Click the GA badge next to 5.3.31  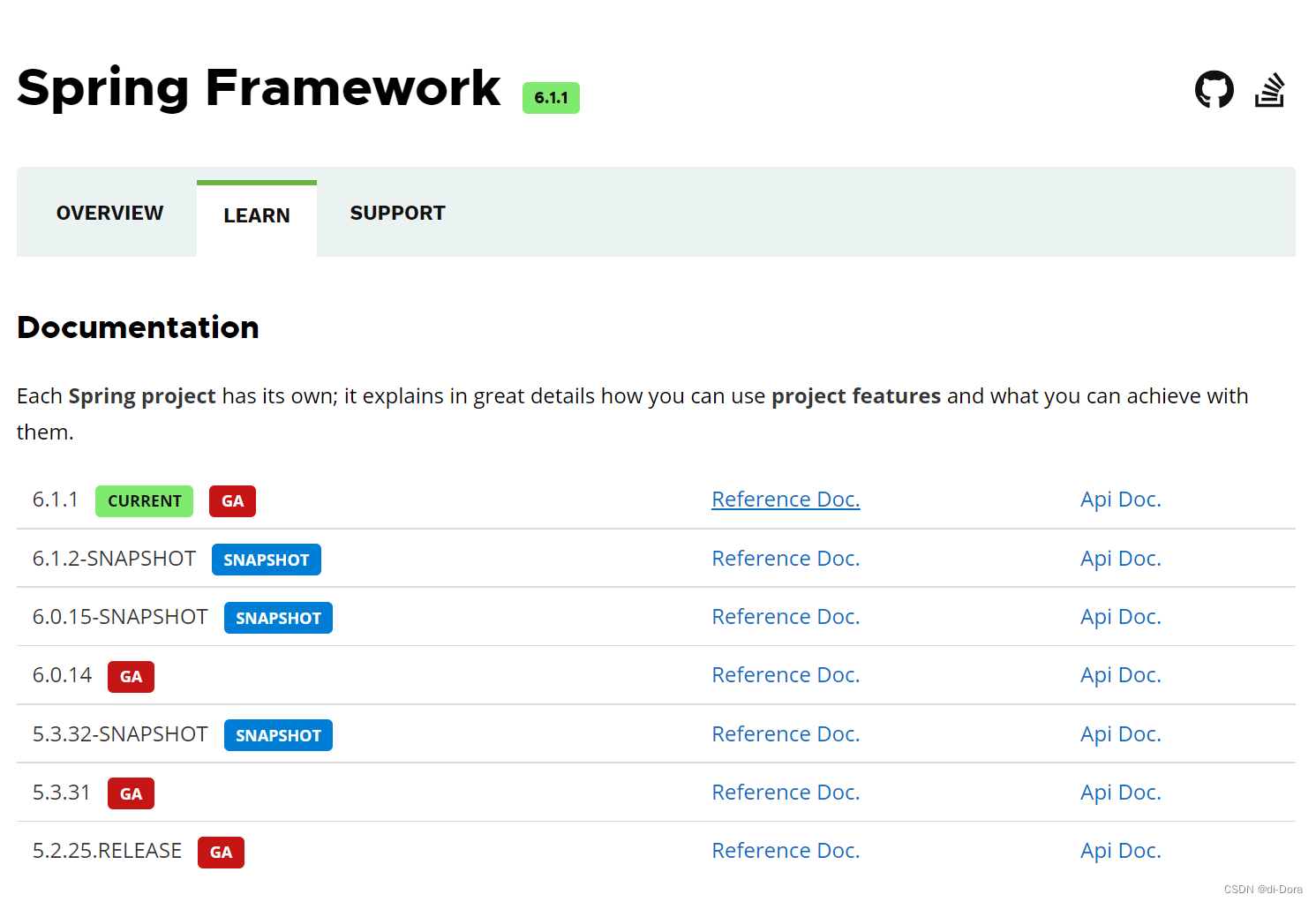pos(131,793)
